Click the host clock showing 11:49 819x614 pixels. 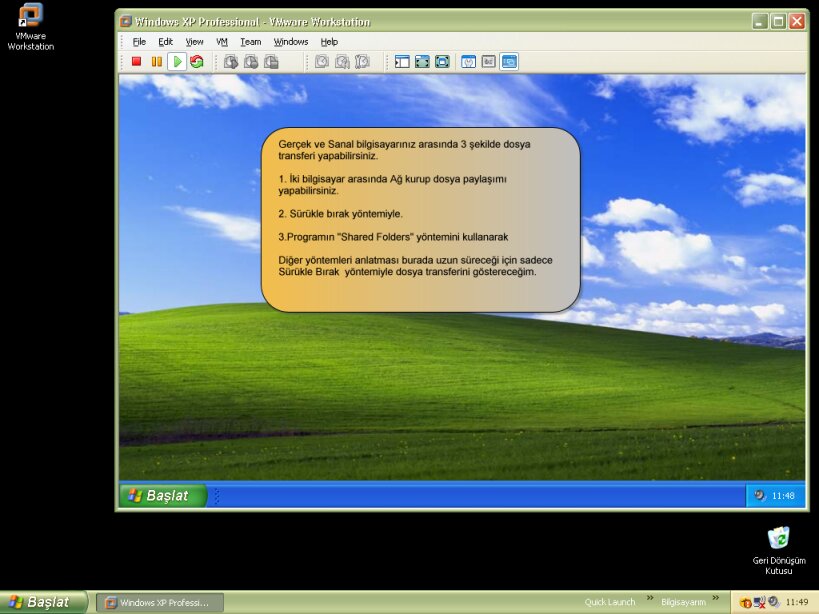[x=797, y=603]
